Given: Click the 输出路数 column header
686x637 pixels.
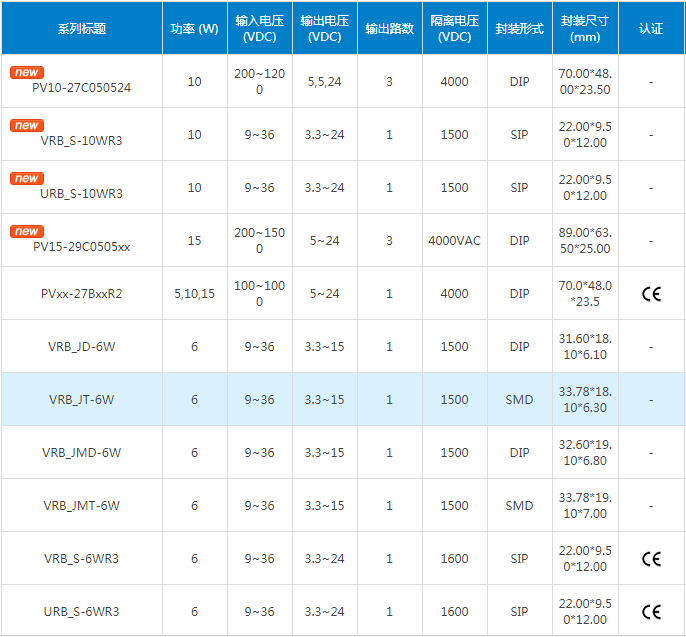Looking at the screenshot, I should [x=389, y=29].
